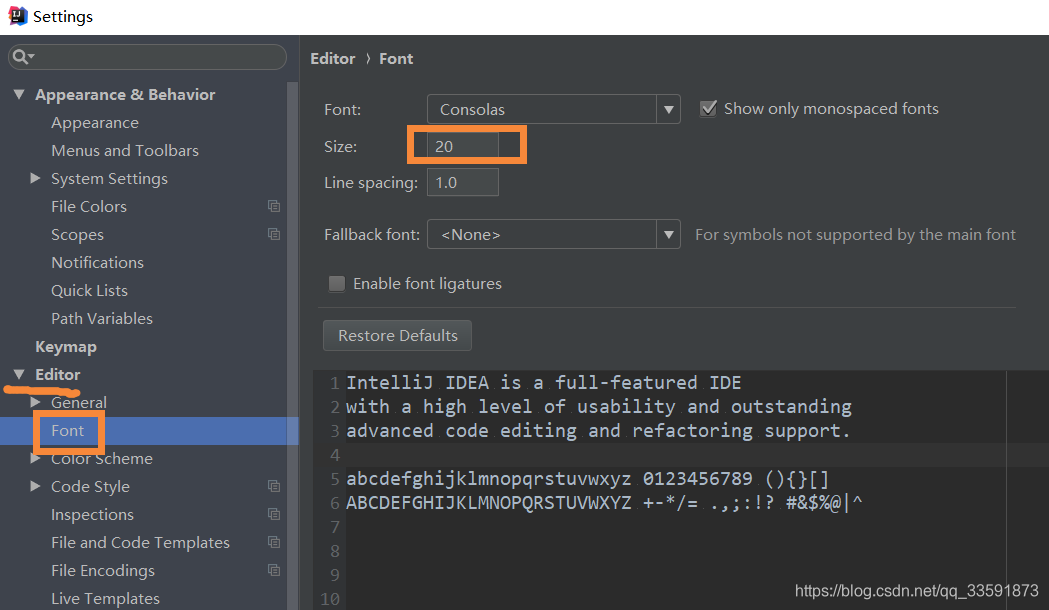Select Keymap in settings tree

(x=66, y=346)
